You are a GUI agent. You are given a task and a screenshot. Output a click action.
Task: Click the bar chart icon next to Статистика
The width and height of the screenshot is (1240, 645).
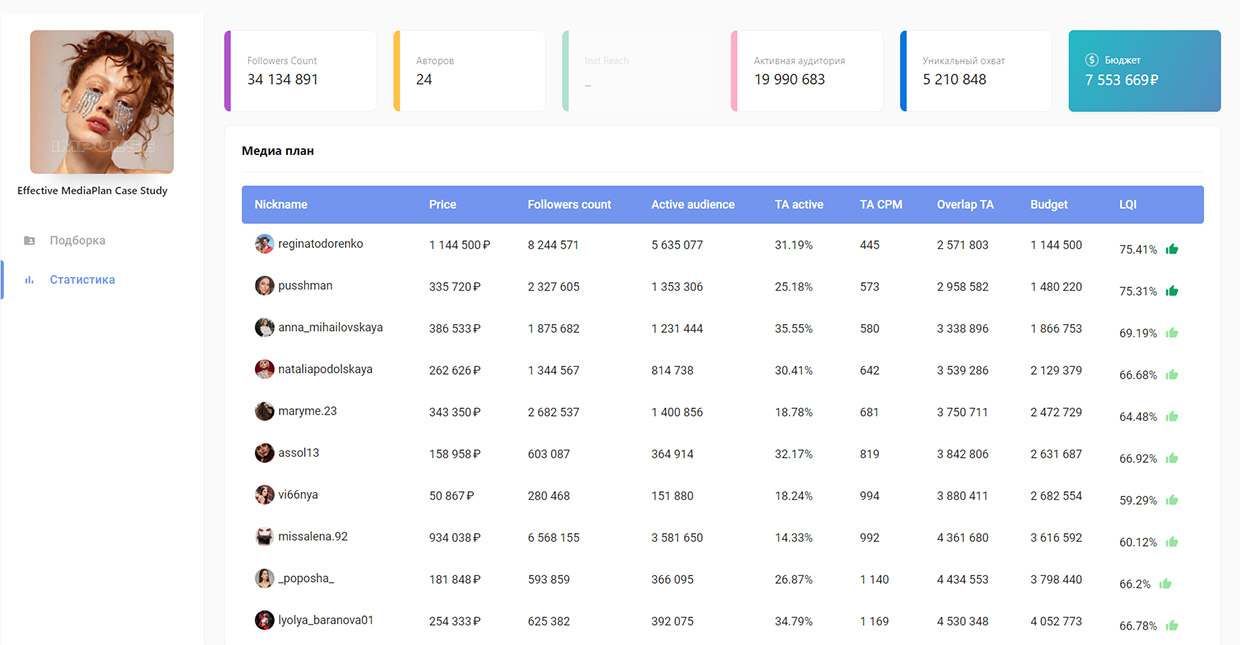coord(29,280)
